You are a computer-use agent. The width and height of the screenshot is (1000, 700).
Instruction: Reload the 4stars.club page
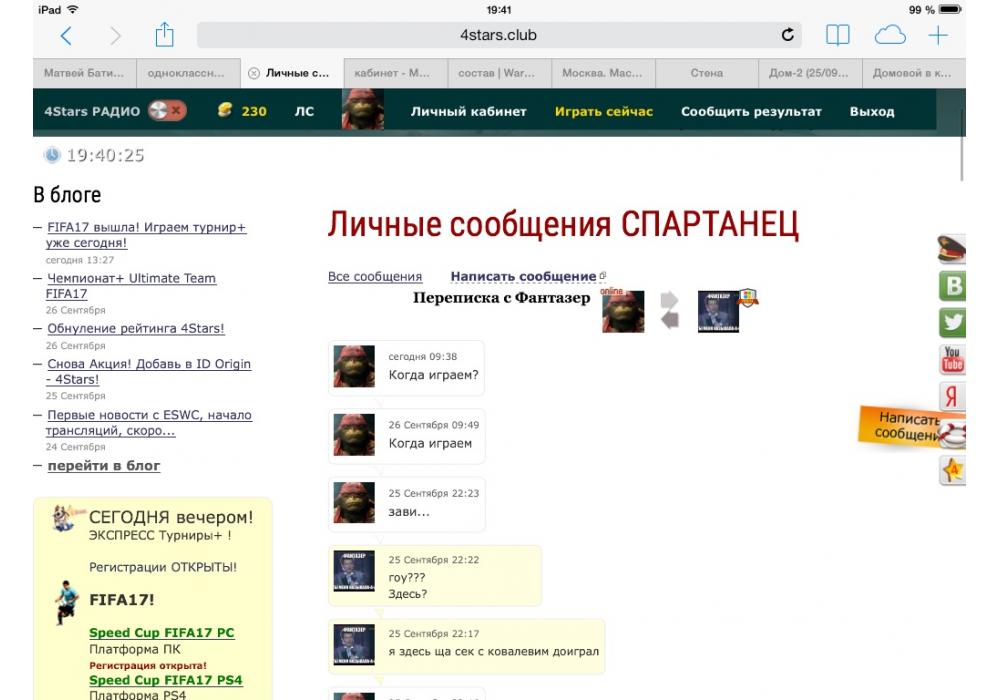(788, 36)
